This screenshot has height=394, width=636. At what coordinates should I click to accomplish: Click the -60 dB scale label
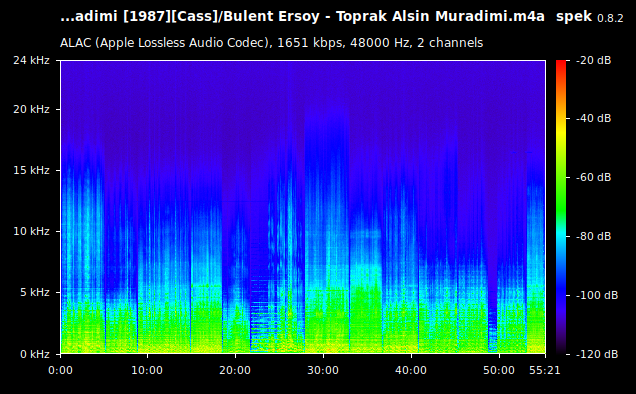[593, 177]
